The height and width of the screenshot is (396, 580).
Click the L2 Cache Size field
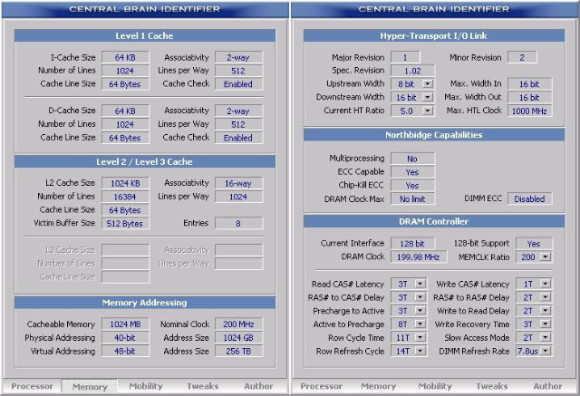pyautogui.click(x=125, y=183)
